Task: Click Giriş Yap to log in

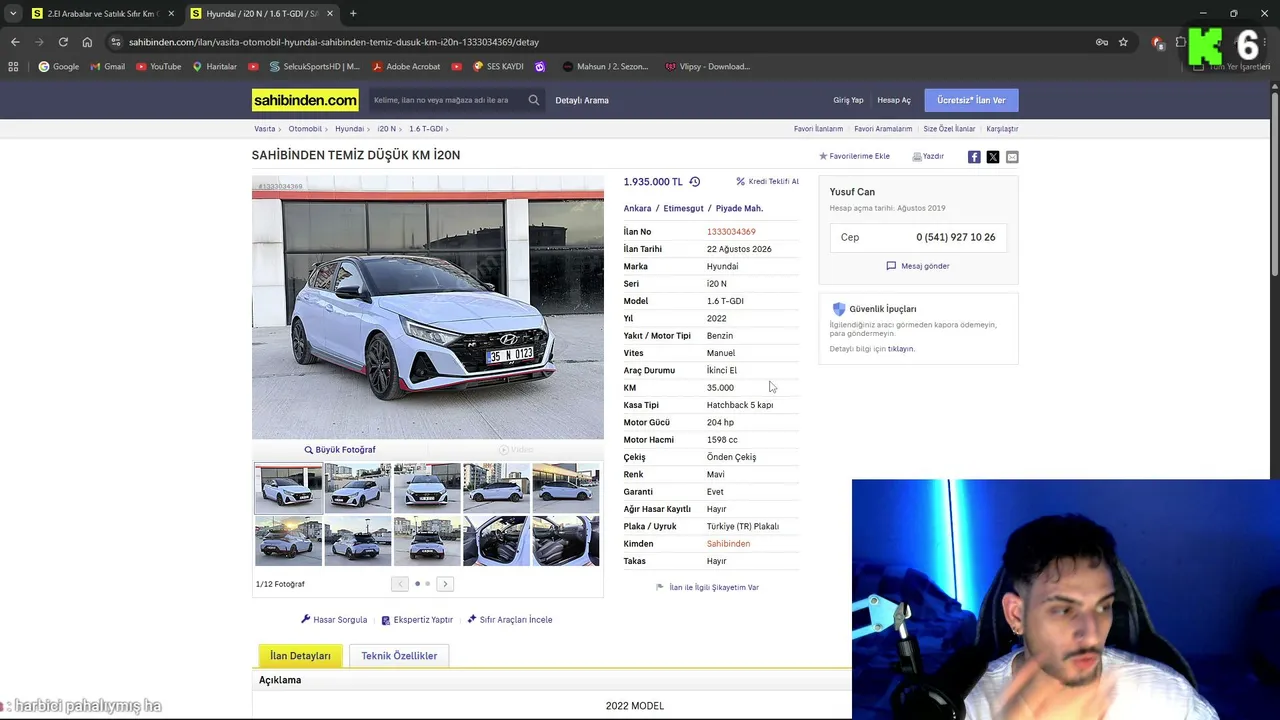Action: (848, 100)
